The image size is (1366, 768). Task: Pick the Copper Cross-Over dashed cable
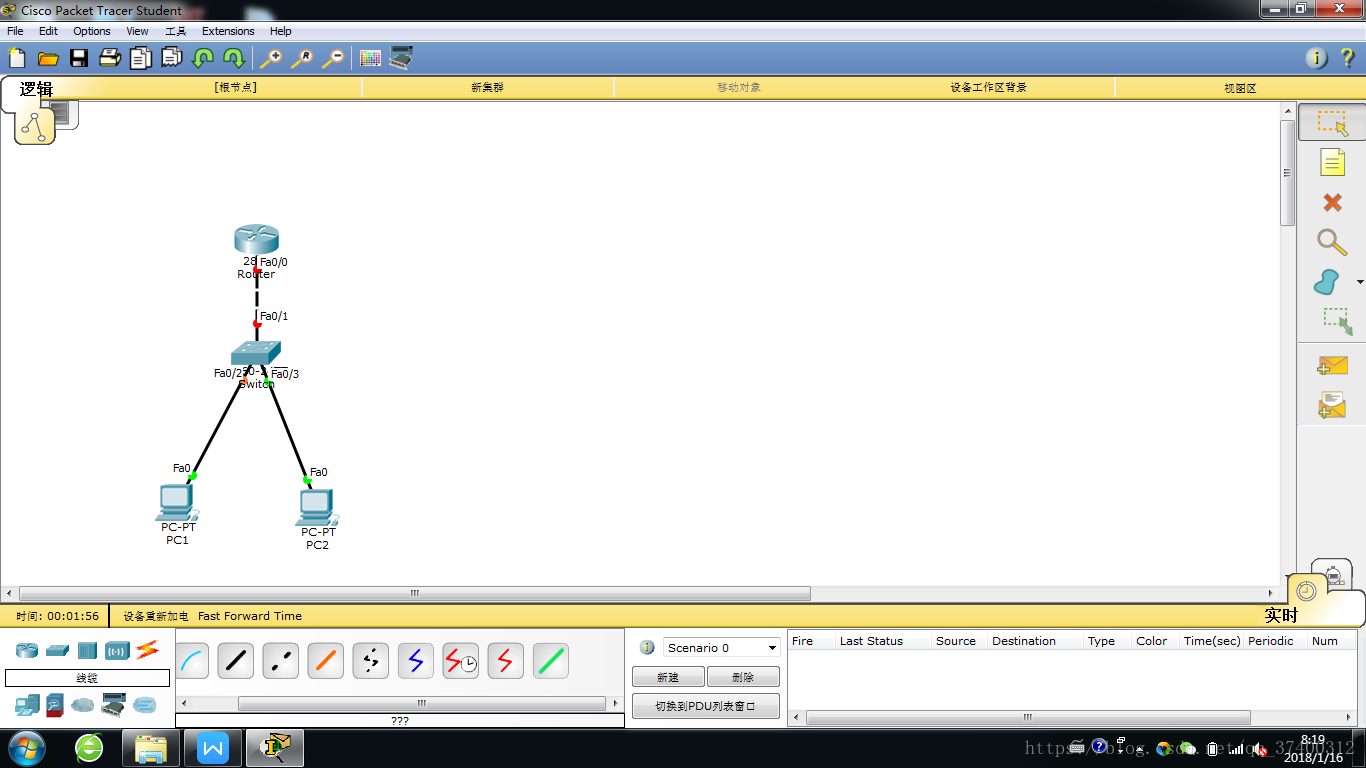tap(281, 661)
